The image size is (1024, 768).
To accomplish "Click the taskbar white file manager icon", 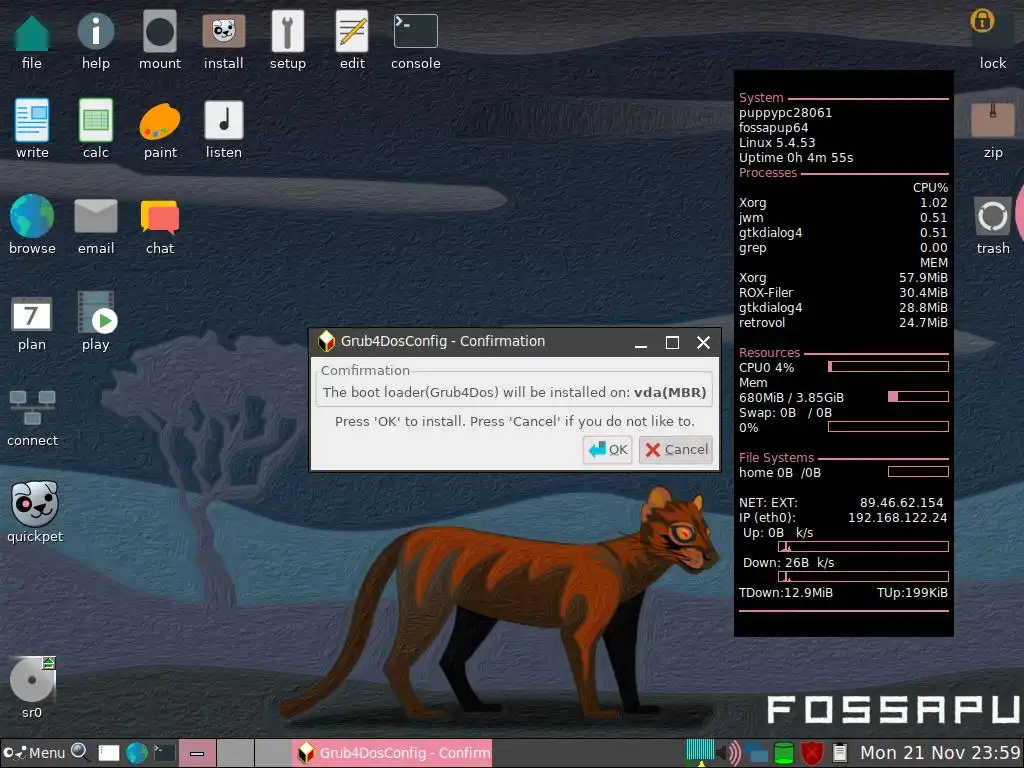I will click(x=108, y=753).
